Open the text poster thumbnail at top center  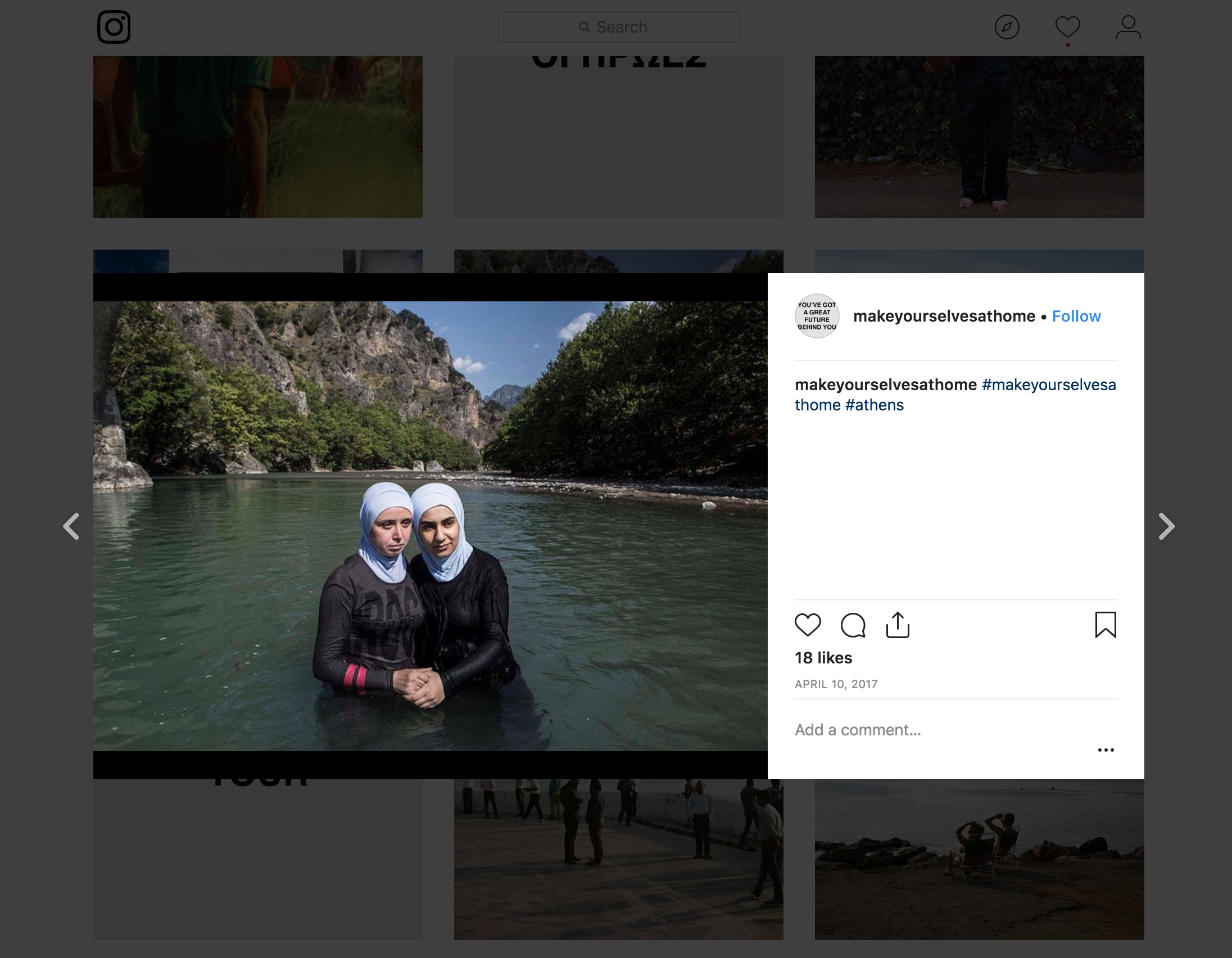(618, 137)
